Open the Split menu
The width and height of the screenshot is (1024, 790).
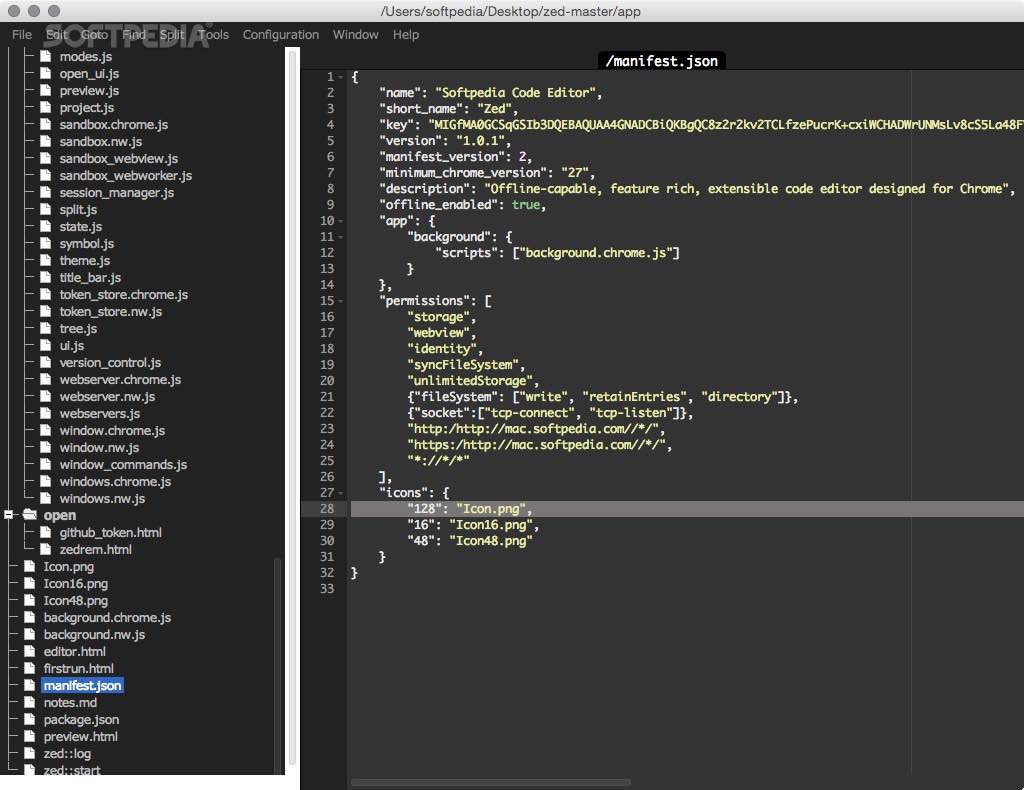(x=172, y=35)
